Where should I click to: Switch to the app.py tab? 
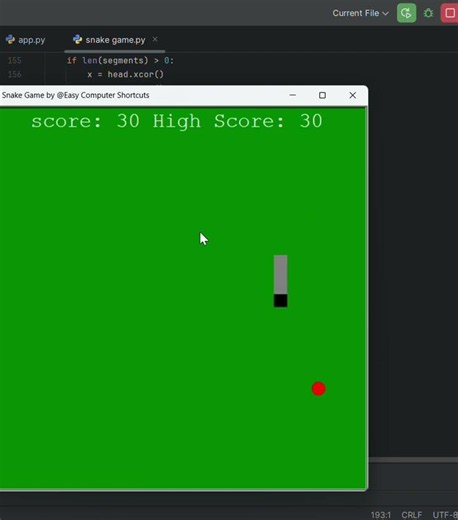coord(26,40)
